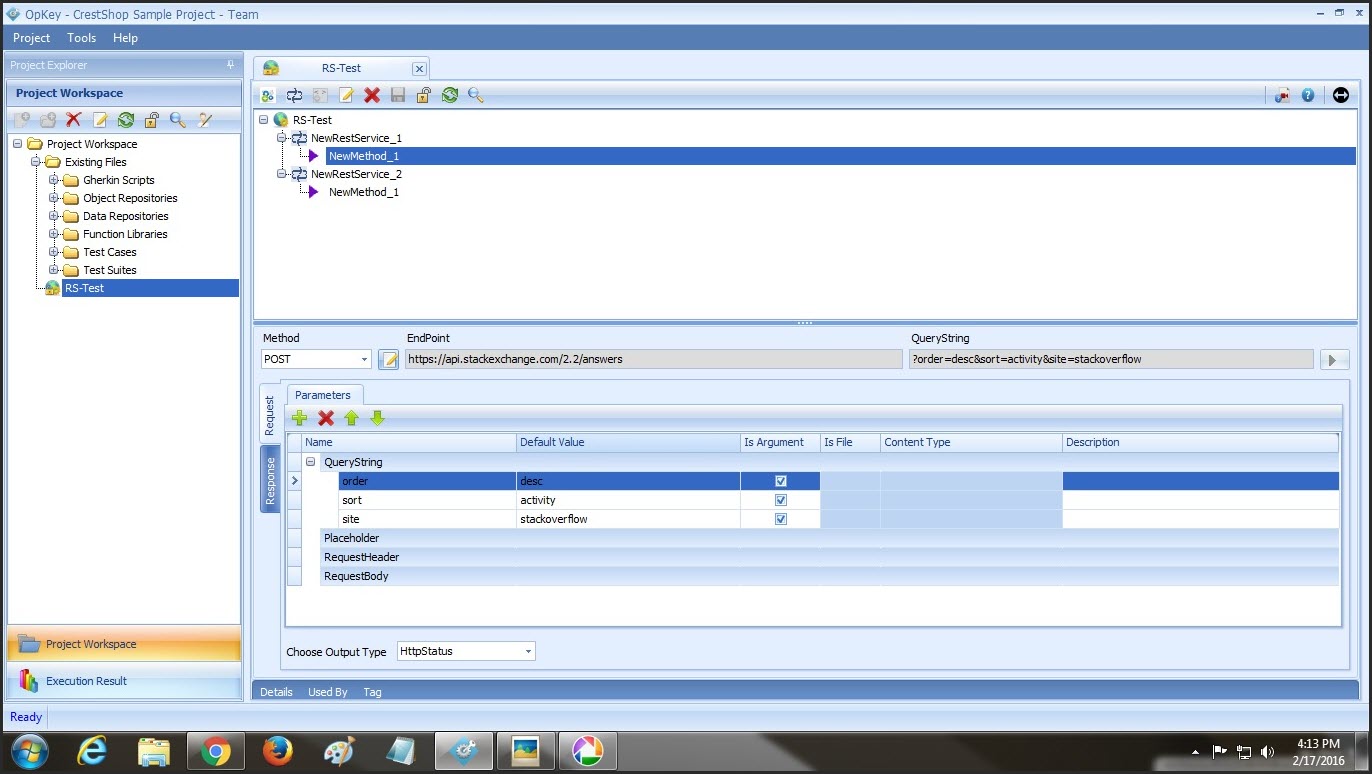1372x774 pixels.
Task: Expand the Object Repositories folder
Action: [54, 198]
